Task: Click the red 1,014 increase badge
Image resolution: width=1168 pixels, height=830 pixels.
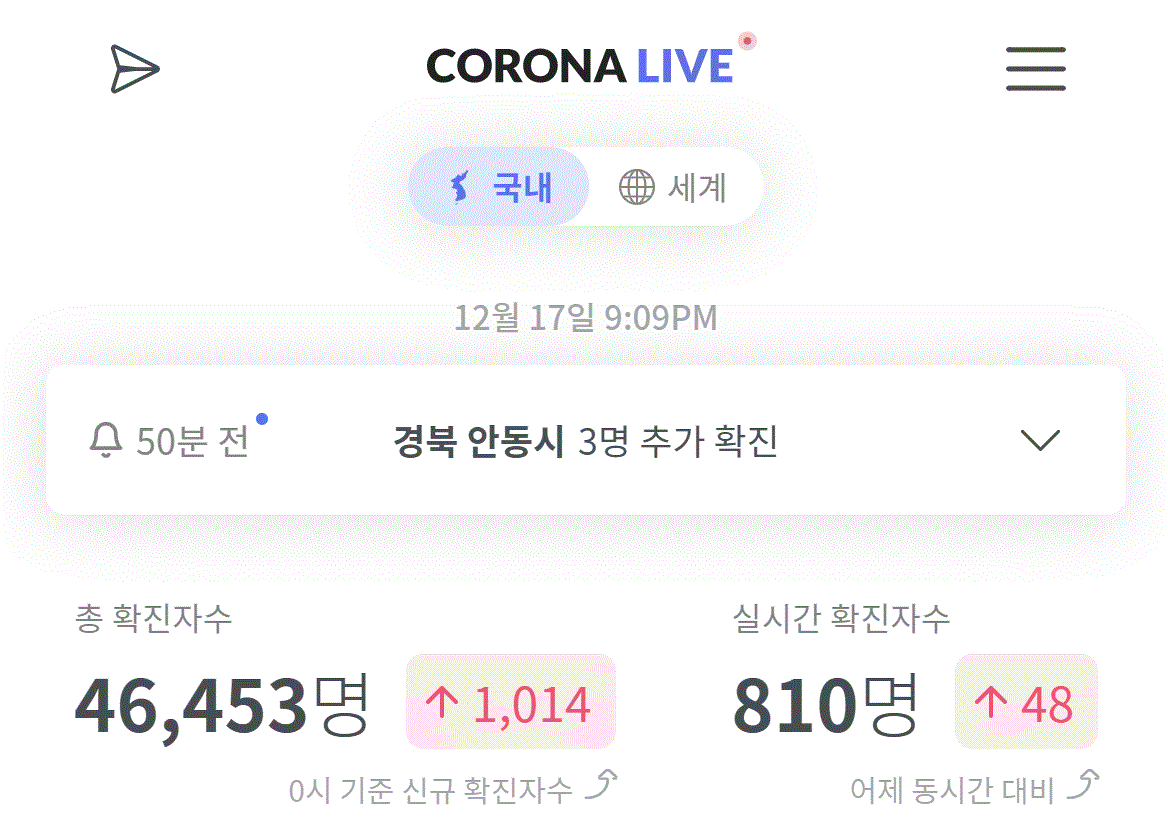Action: click(x=510, y=701)
